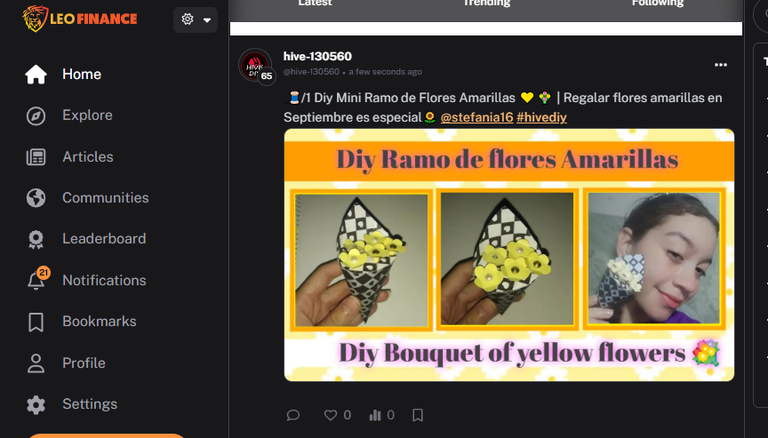Go to the Articles newspaper icon
768x438 pixels.
pyautogui.click(x=36, y=157)
